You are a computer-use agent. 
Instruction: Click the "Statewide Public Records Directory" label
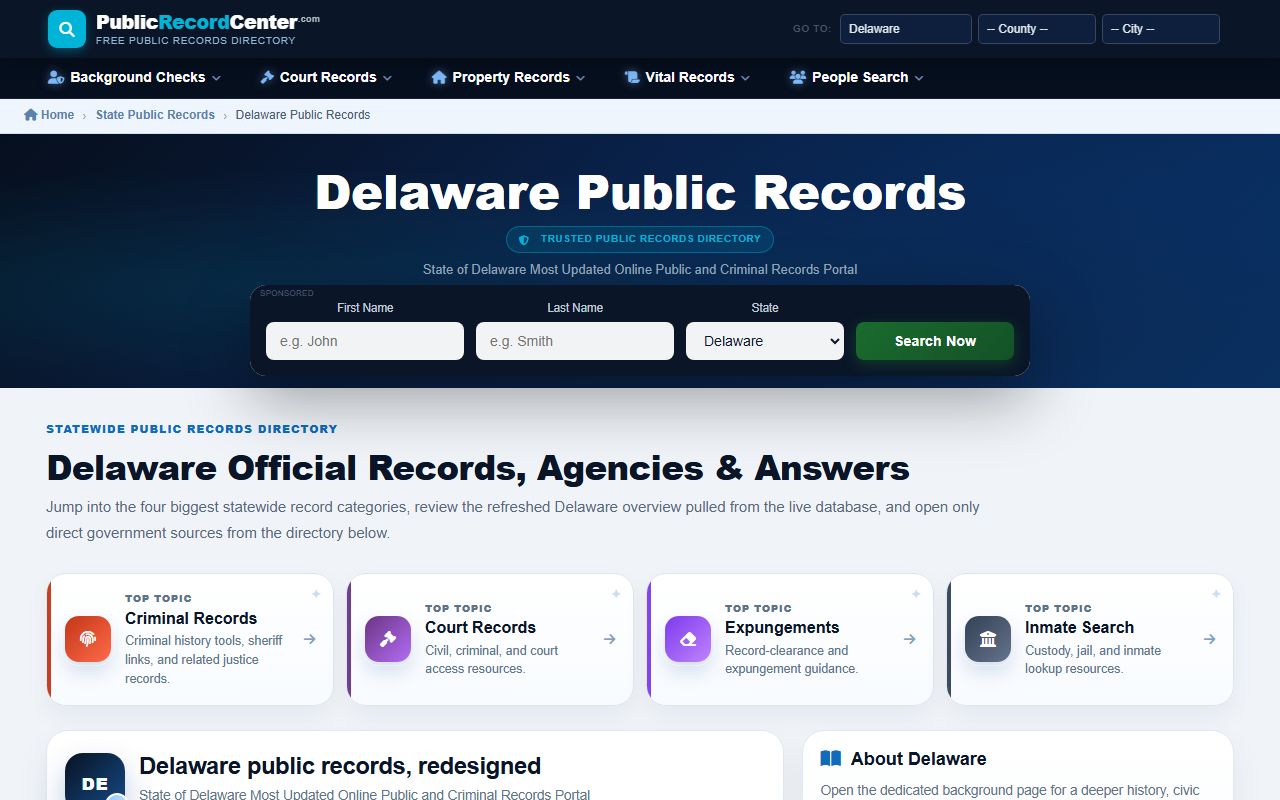192,429
